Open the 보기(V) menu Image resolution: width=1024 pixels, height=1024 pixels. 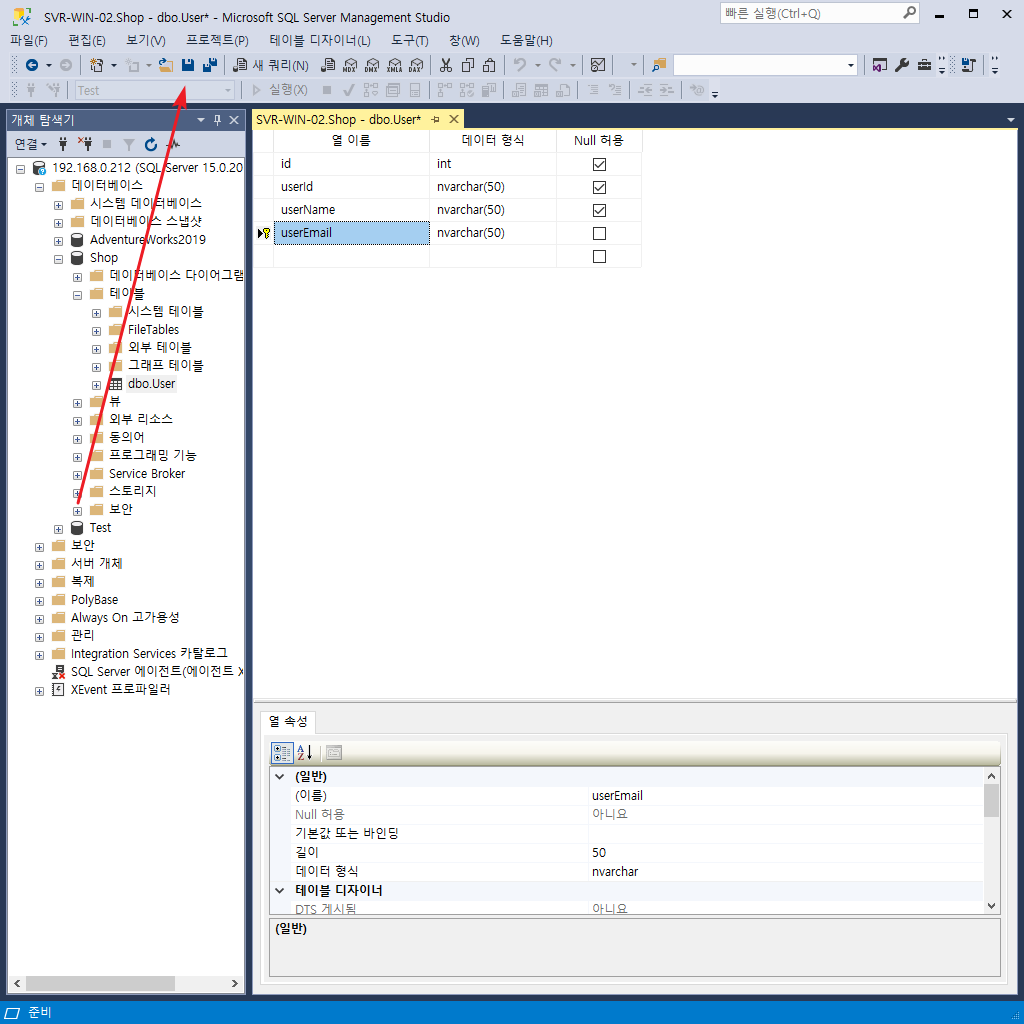pyautogui.click(x=146, y=40)
